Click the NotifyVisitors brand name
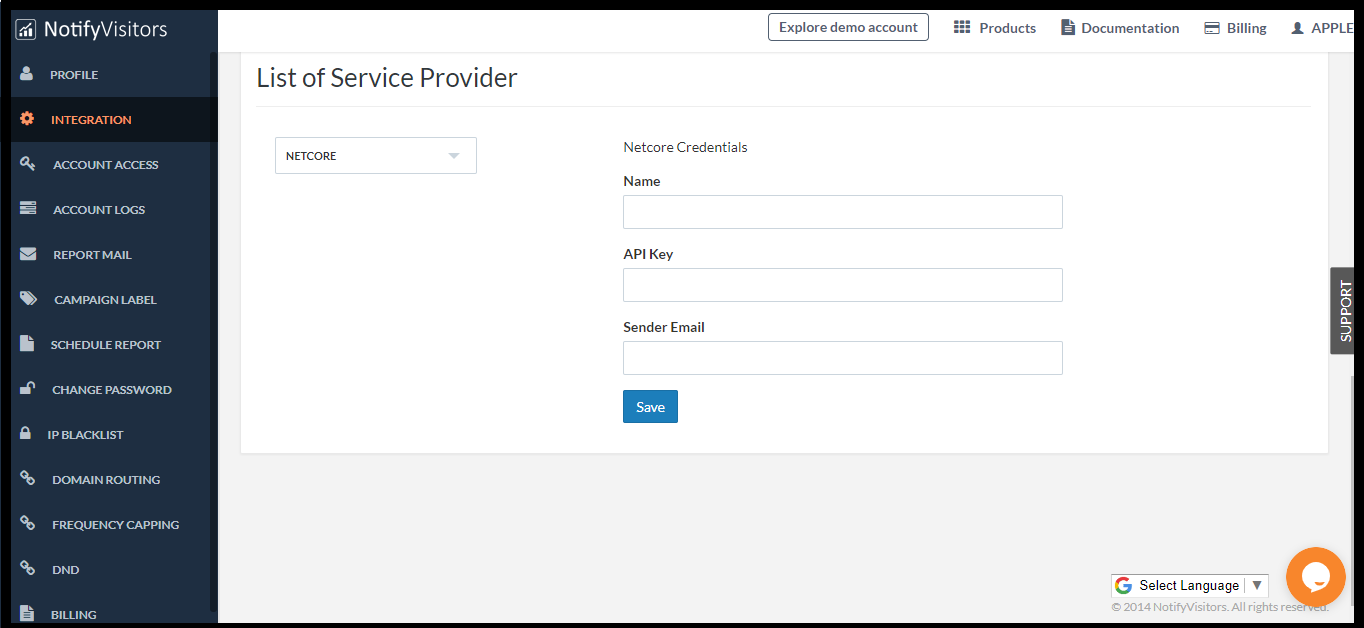 (x=106, y=29)
